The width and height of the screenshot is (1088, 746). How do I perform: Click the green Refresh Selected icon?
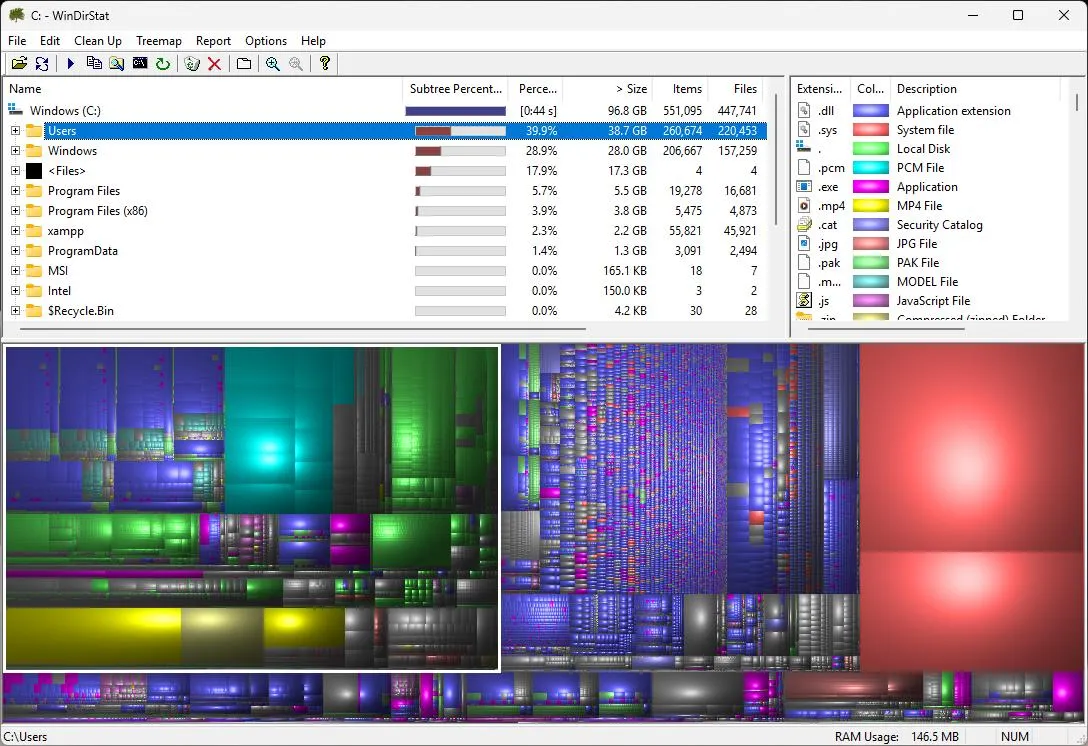pyautogui.click(x=163, y=64)
